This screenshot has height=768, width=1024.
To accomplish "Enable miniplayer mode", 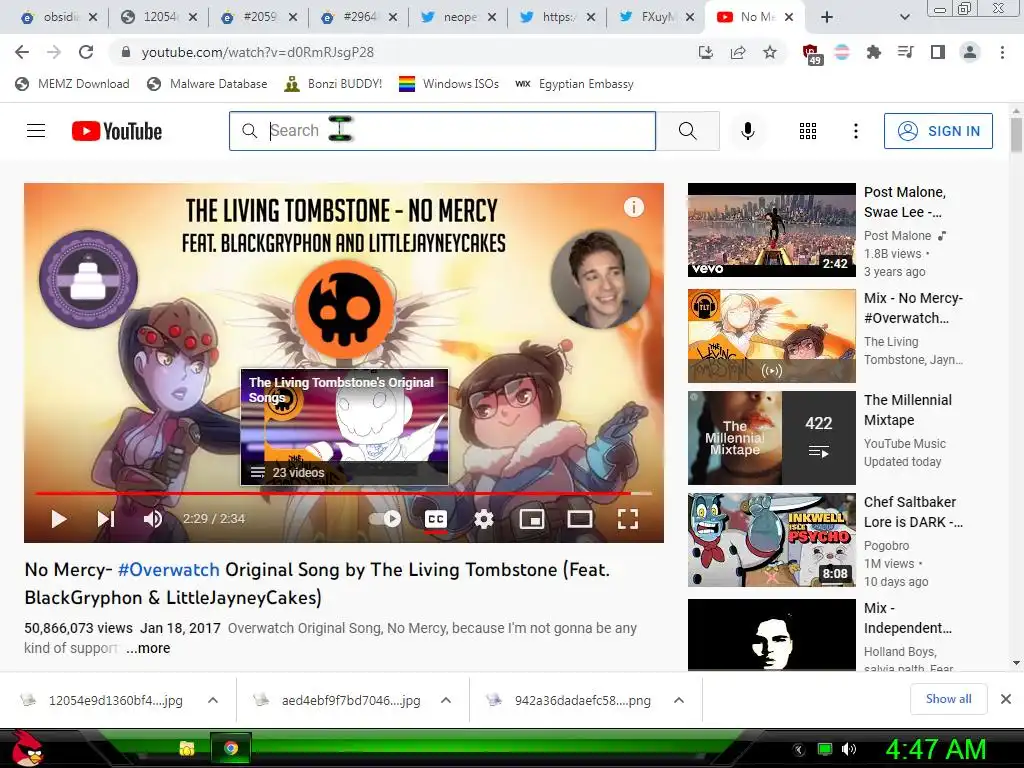I will (532, 519).
